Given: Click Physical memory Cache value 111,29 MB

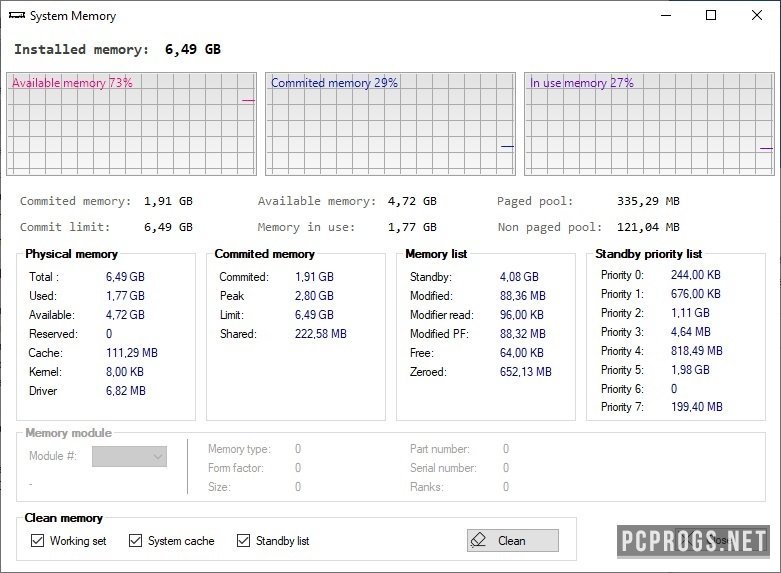Looking at the screenshot, I should (x=131, y=353).
